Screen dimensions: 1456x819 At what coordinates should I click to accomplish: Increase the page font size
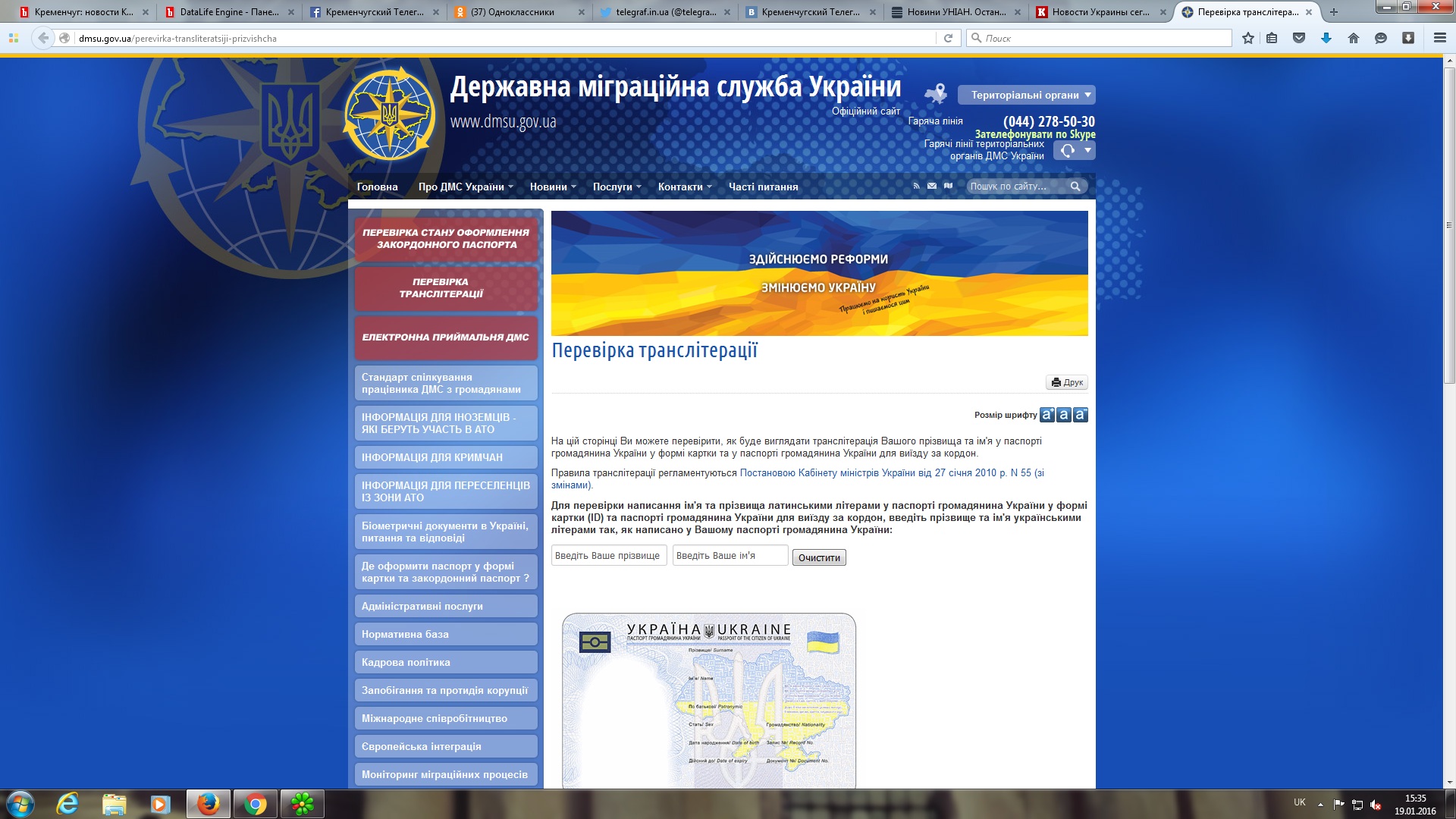(x=1047, y=415)
